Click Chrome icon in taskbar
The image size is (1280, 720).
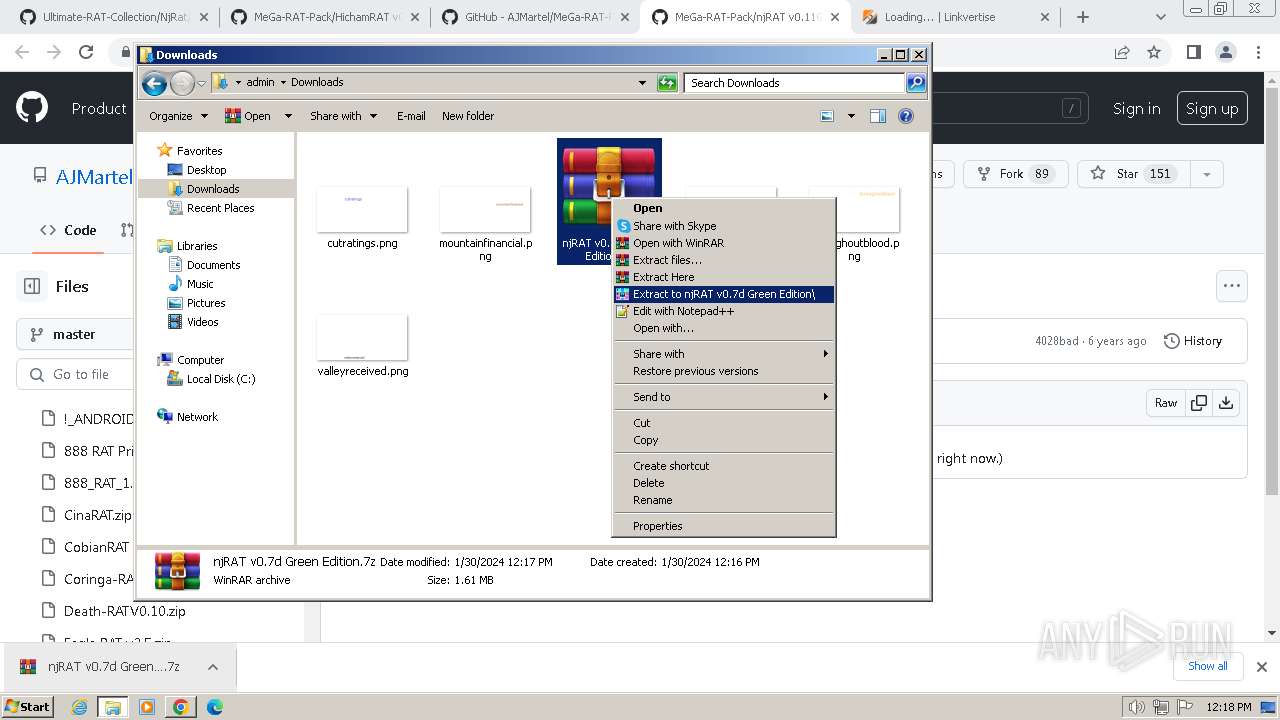[x=180, y=706]
